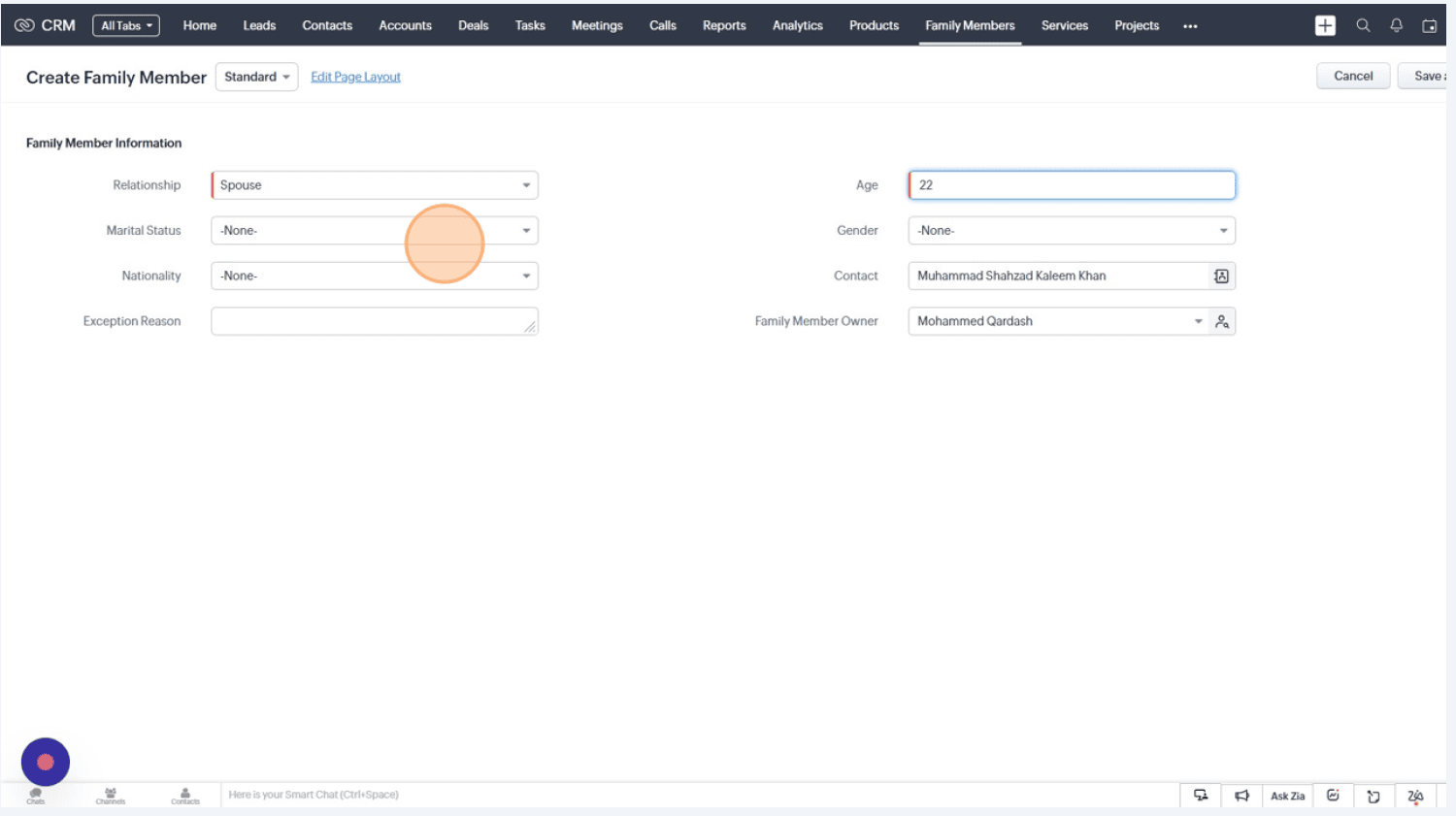Open the notifications bell icon

click(x=1396, y=26)
